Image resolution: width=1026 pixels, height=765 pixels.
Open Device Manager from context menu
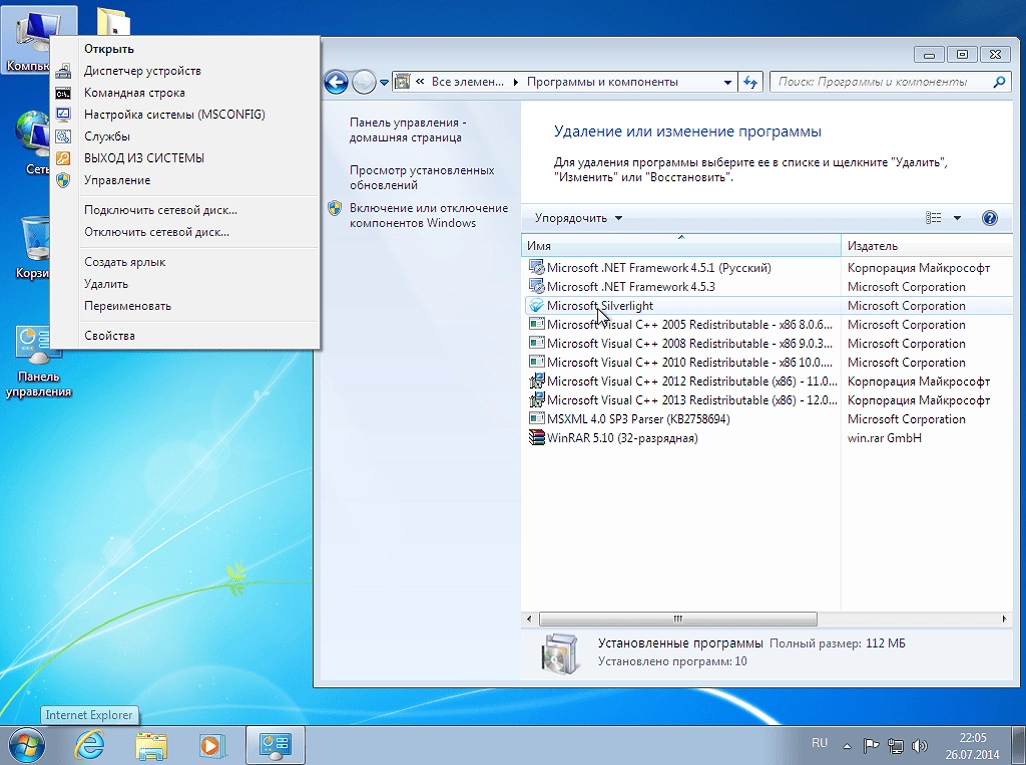185,71
